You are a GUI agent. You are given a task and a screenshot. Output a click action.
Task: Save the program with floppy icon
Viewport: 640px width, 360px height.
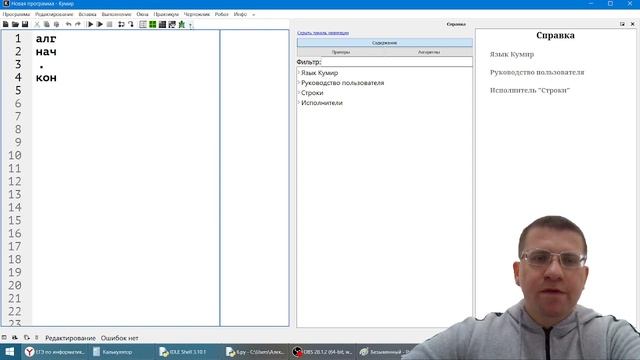click(x=25, y=24)
